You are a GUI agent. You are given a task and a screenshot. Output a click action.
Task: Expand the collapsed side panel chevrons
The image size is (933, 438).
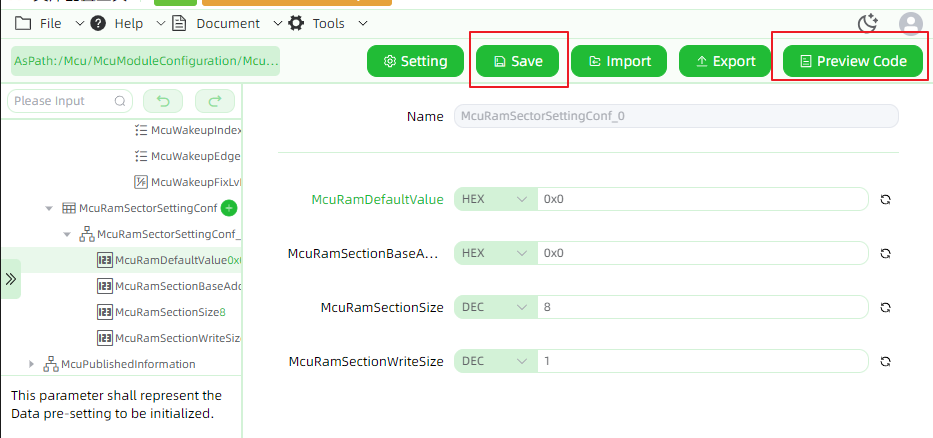click(x=11, y=279)
